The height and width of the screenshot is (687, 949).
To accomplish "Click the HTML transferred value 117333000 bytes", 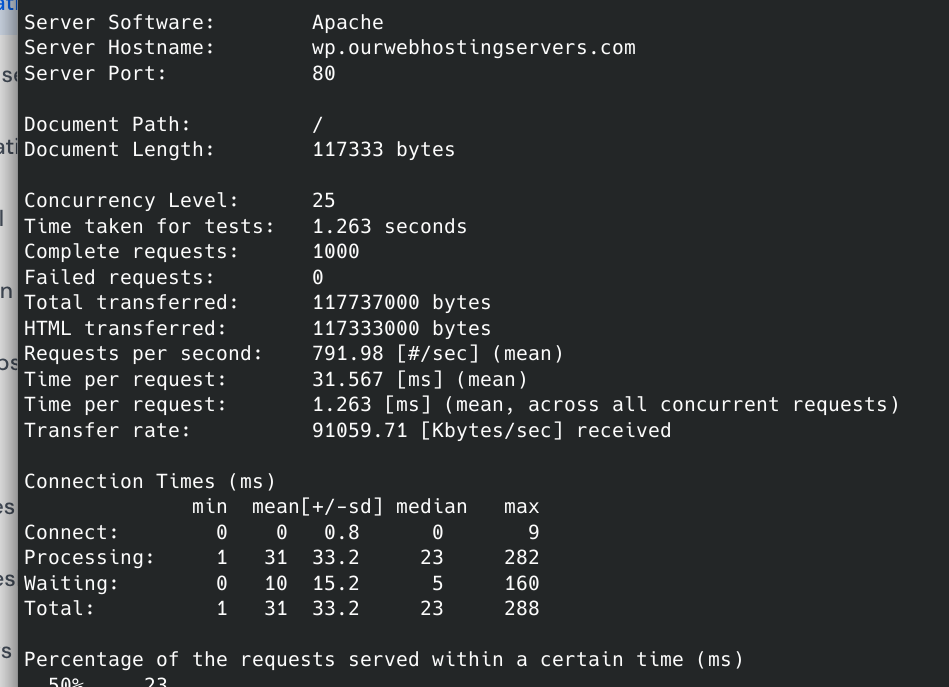I will click(x=401, y=328).
